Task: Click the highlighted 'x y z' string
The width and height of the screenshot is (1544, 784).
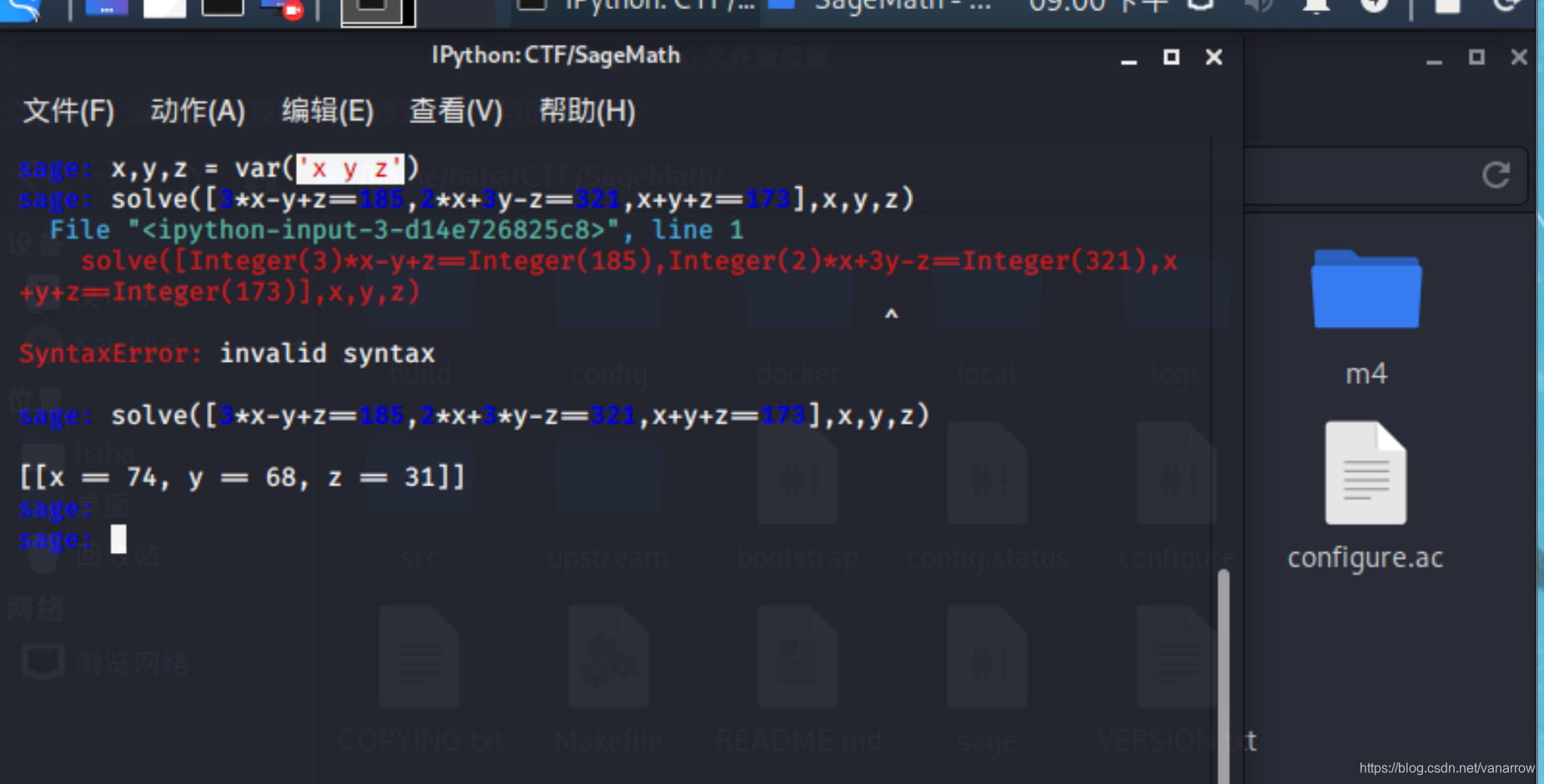Action: [x=350, y=168]
